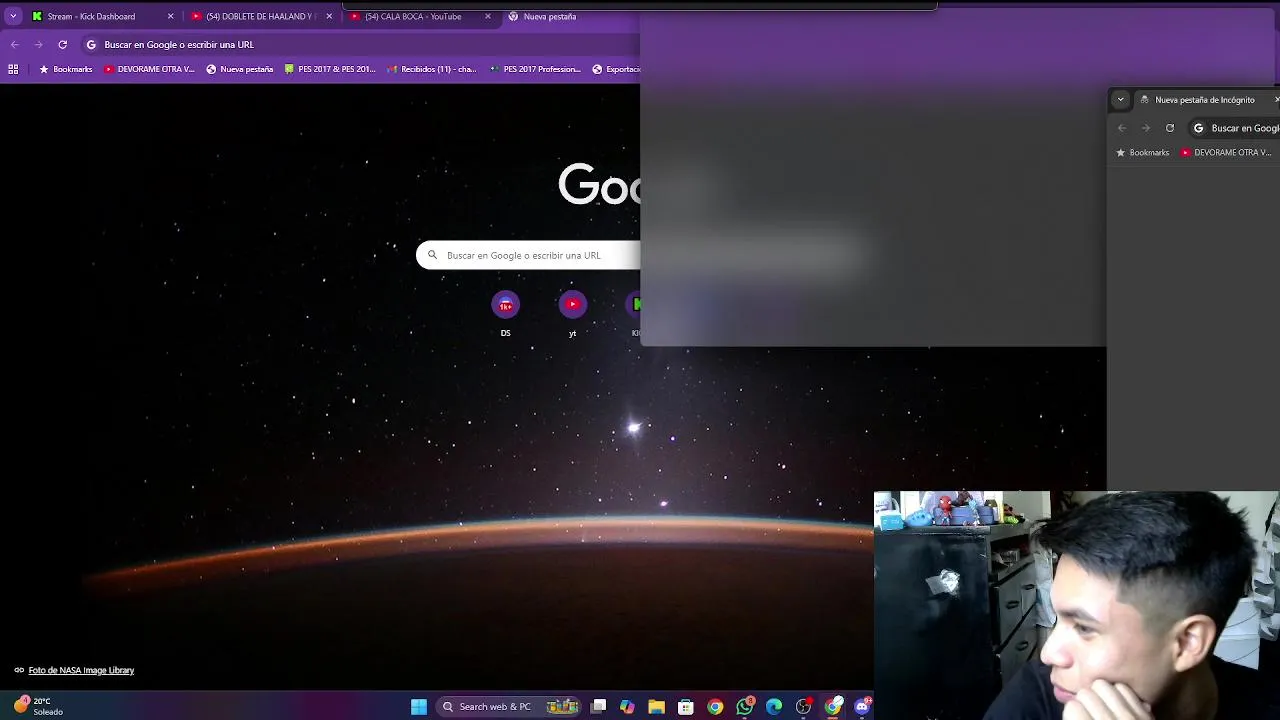Focus the main Chrome address bar
Viewport: 1280px width, 720px height.
pyautogui.click(x=360, y=44)
